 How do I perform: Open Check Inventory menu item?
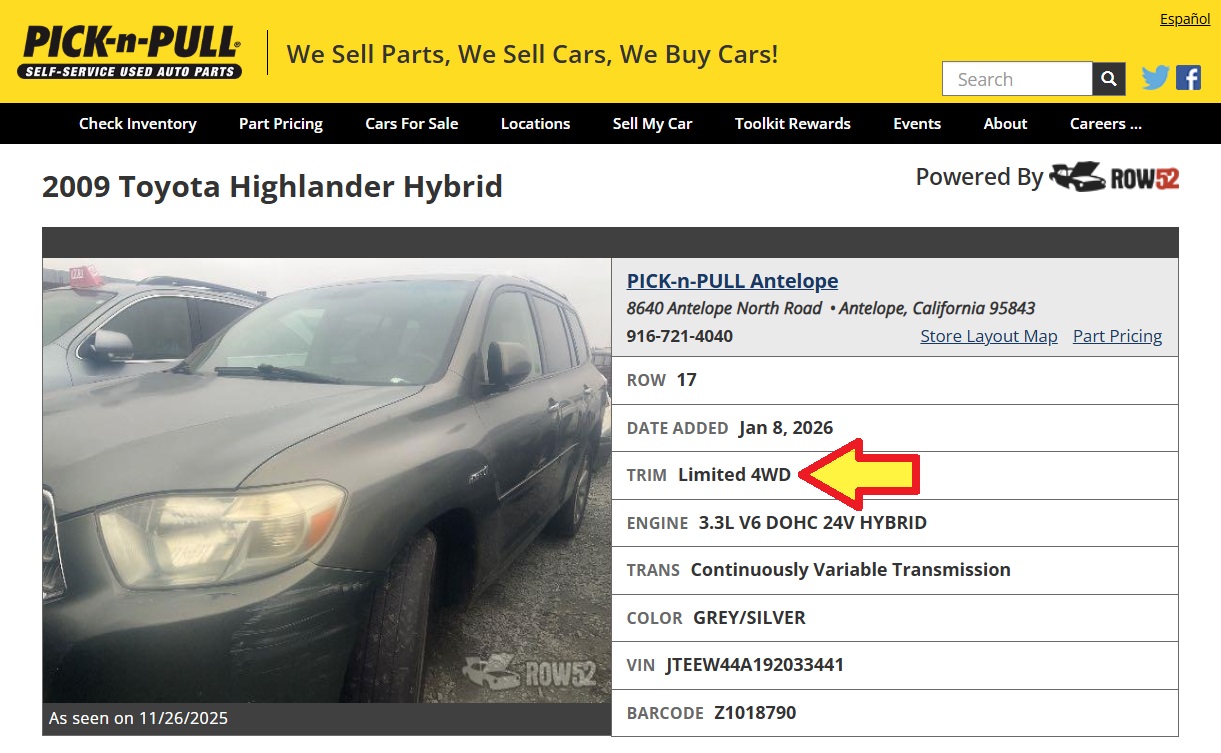pos(138,124)
